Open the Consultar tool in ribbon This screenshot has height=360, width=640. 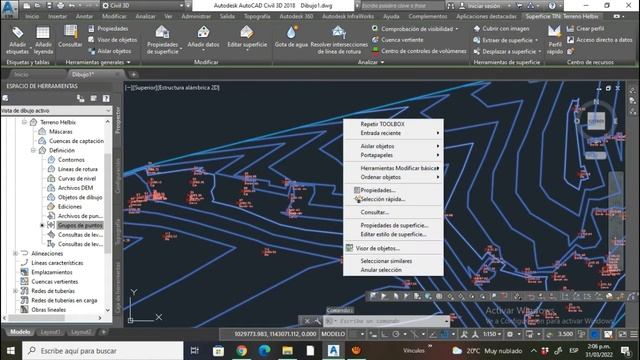(70, 36)
